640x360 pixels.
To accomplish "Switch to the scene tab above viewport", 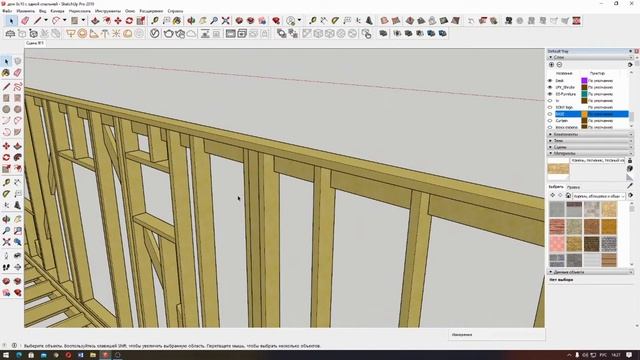I will [35, 43].
